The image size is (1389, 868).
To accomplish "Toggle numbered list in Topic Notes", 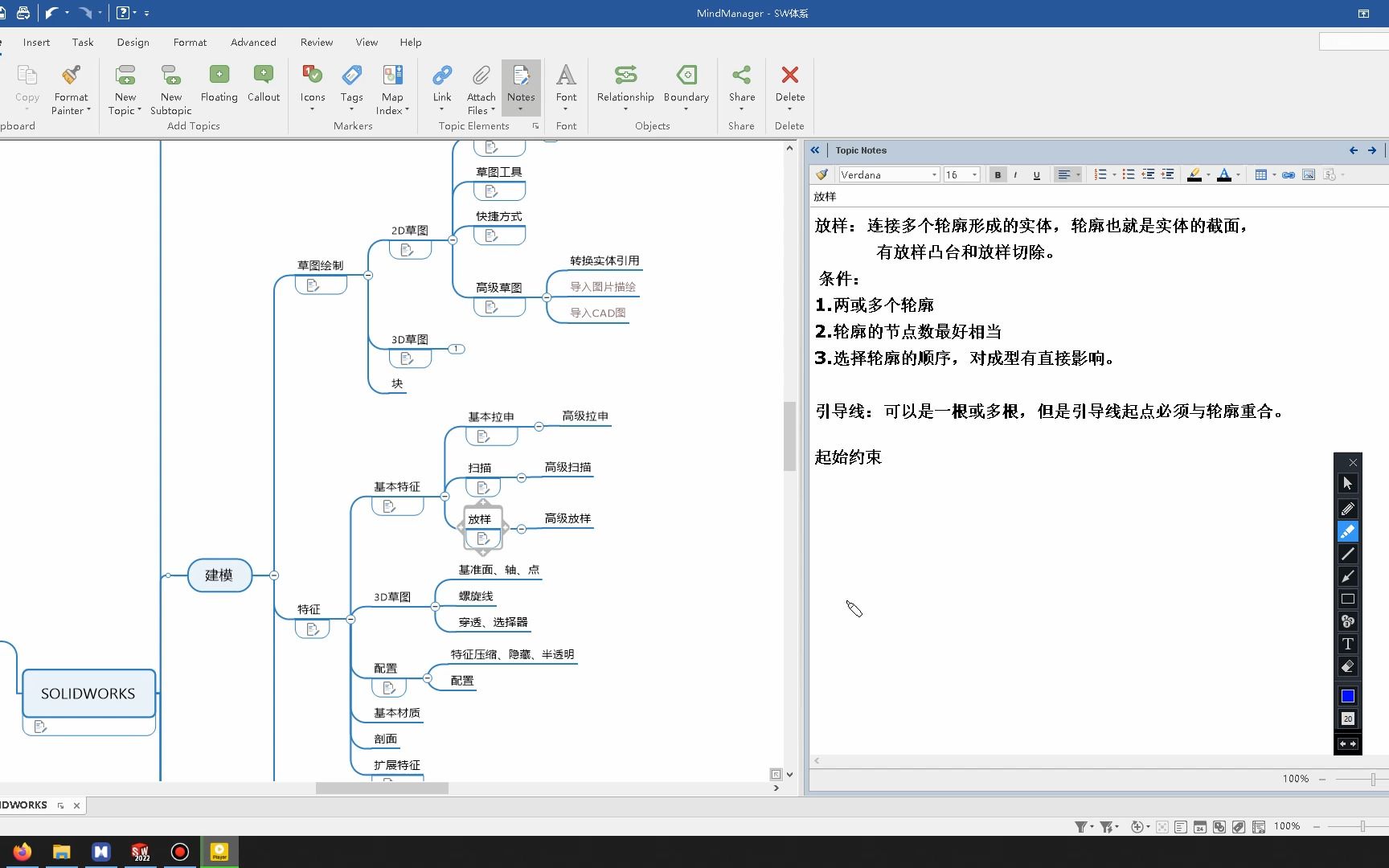I will click(x=1100, y=174).
